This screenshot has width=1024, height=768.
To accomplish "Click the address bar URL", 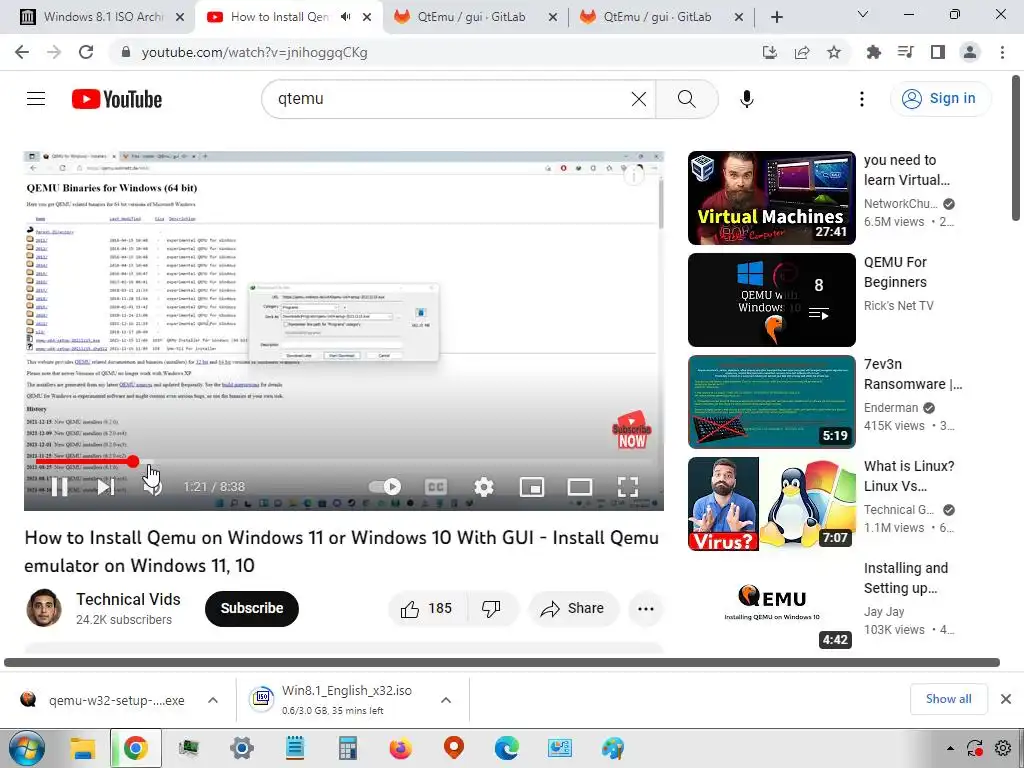I will pos(255,53).
